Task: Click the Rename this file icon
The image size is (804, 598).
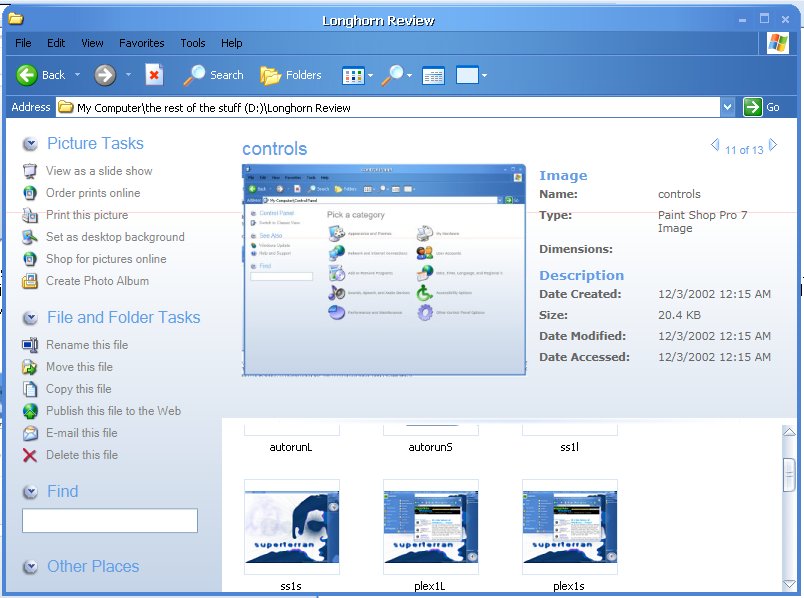Action: (x=30, y=345)
